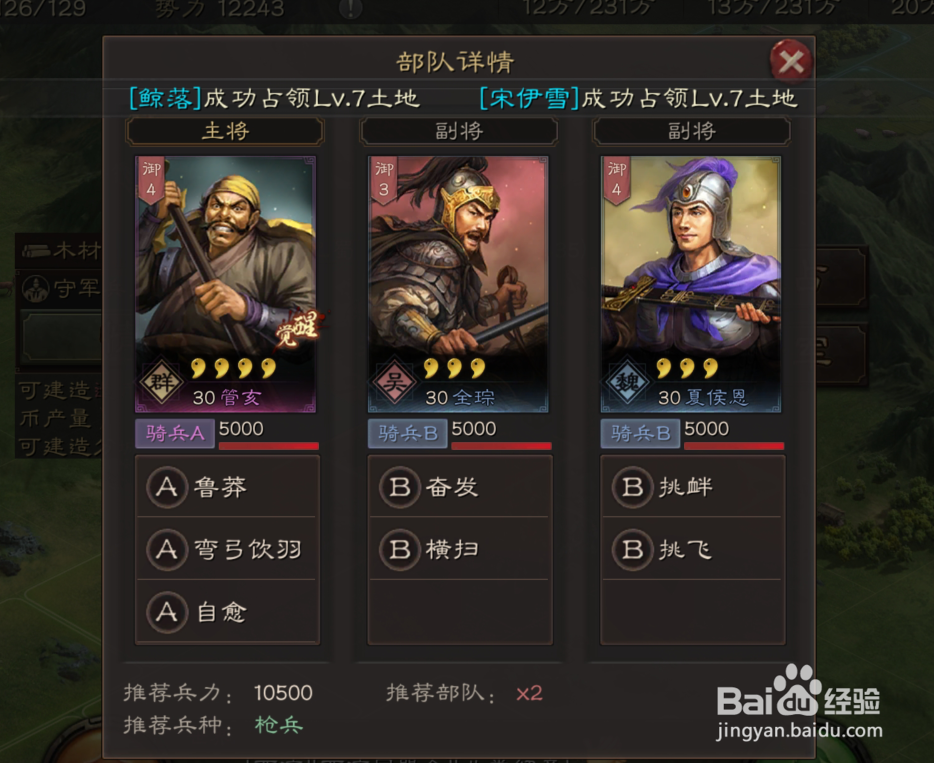The height and width of the screenshot is (763, 934).
Task: Select the 弯弓饮羽 skill
Action: click(228, 549)
